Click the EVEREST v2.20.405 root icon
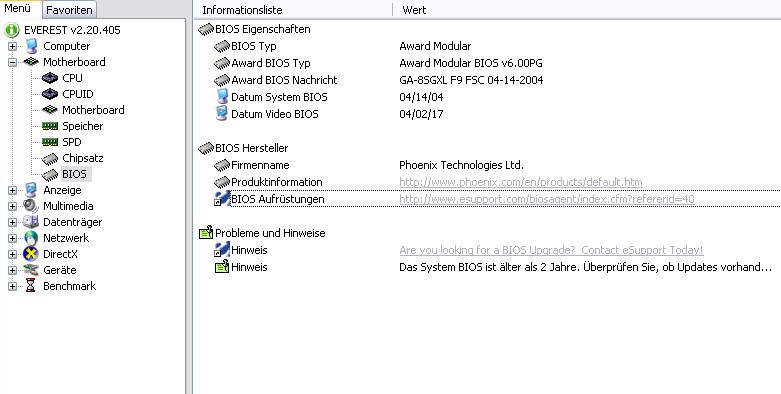This screenshot has width=781, height=394. click(x=12, y=30)
